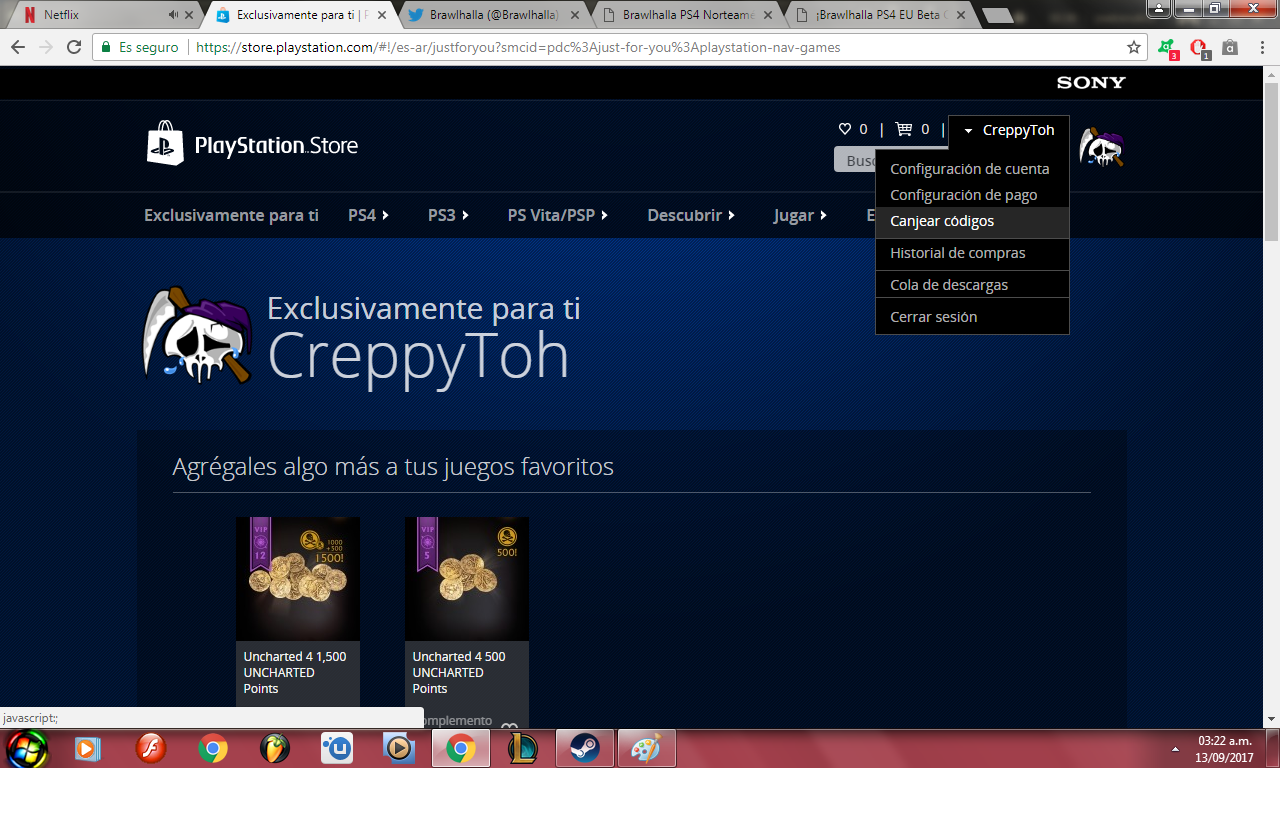The width and height of the screenshot is (1280, 826).
Task: Click the small skull avatar beside CreppyToh
Action: coord(1101,147)
